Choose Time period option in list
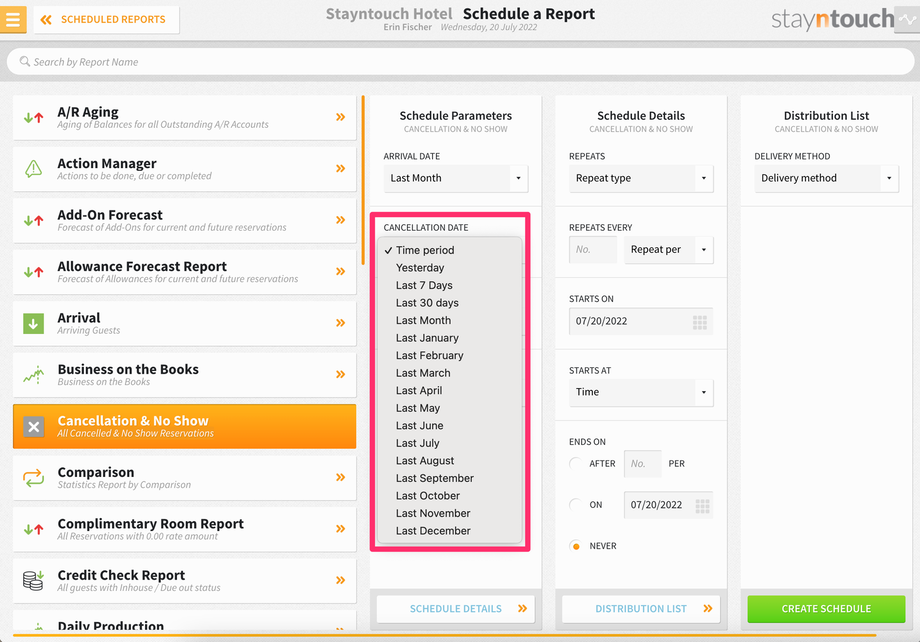Image resolution: width=920 pixels, height=642 pixels. pos(449,250)
